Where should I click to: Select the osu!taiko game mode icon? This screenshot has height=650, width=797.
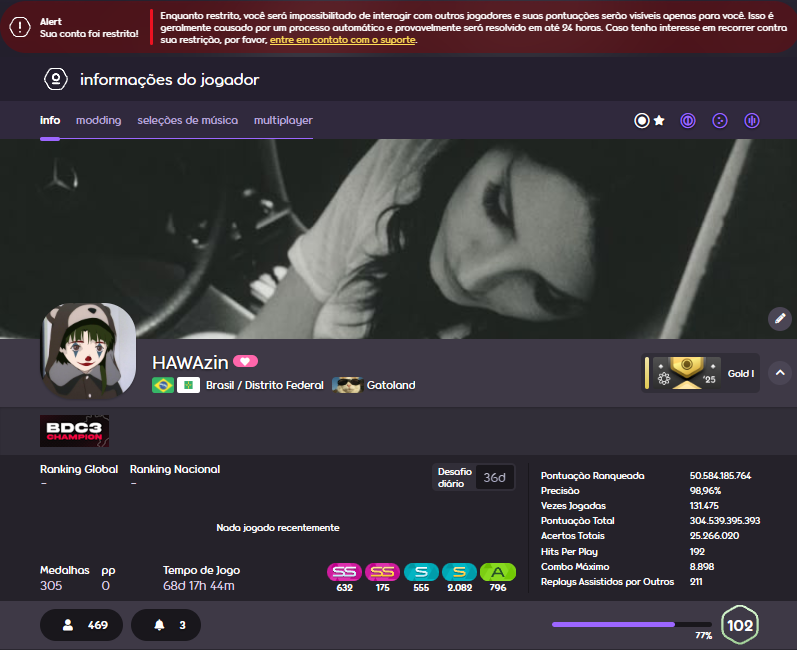tap(688, 120)
